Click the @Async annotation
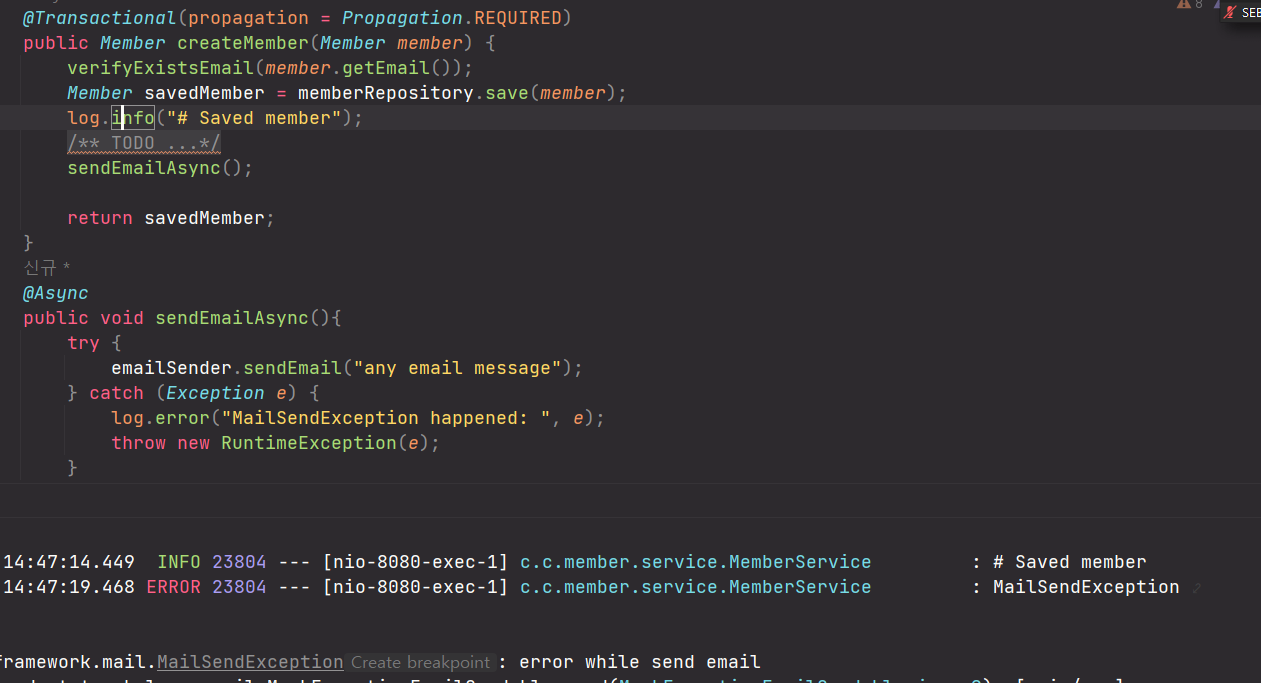Screen dimensions: 1261x683 (x=56, y=293)
